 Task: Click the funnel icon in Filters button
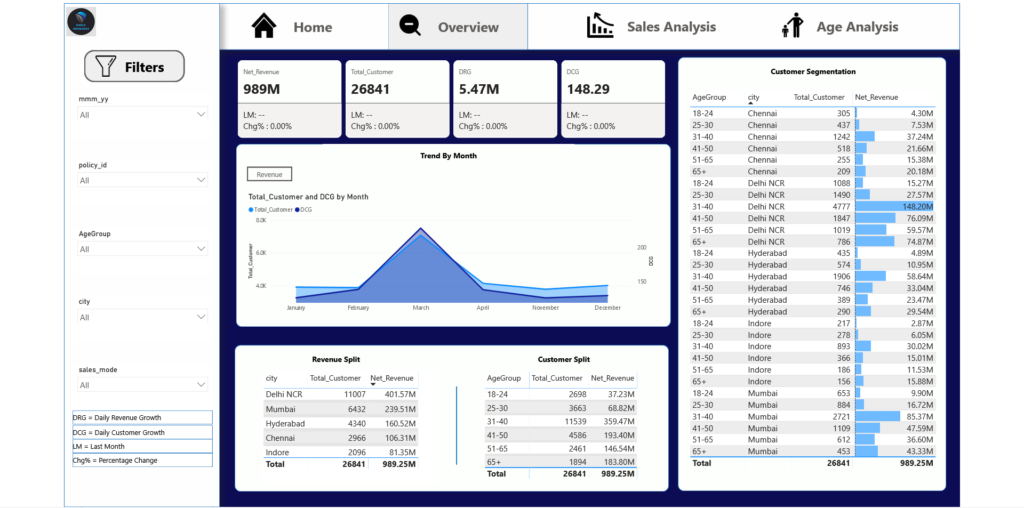pos(105,67)
